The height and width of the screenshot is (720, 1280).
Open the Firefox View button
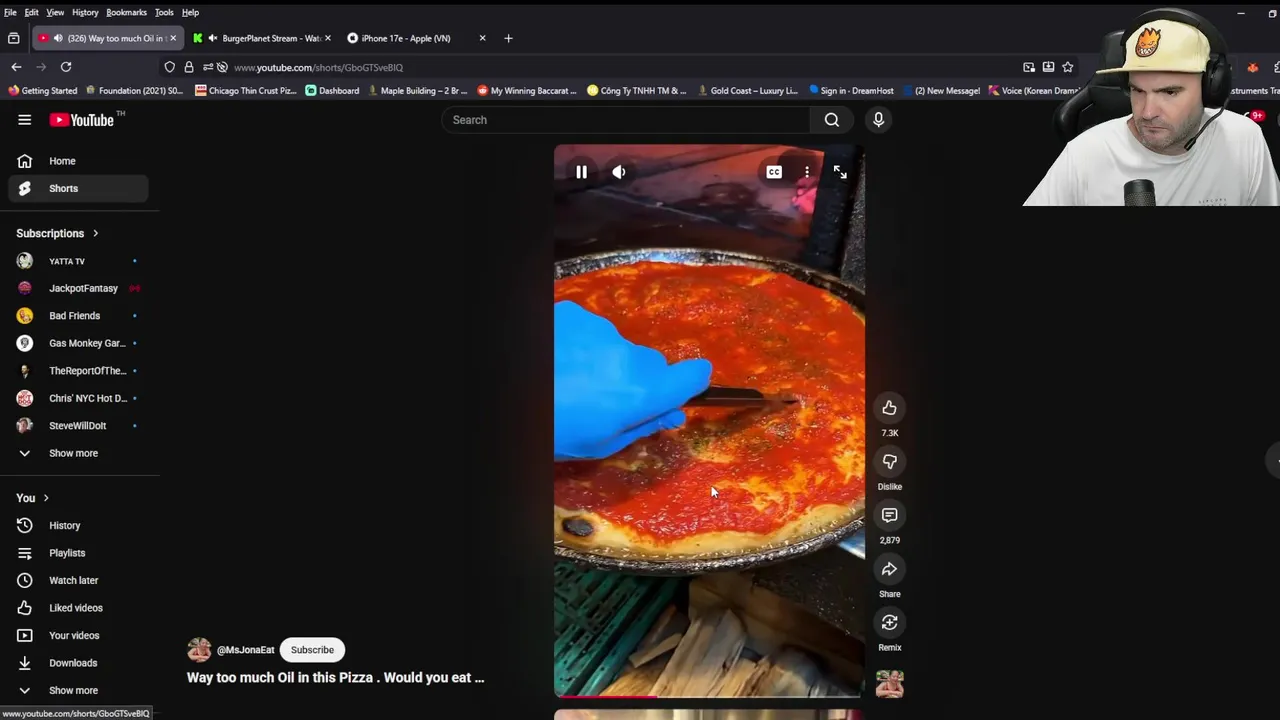(x=14, y=38)
